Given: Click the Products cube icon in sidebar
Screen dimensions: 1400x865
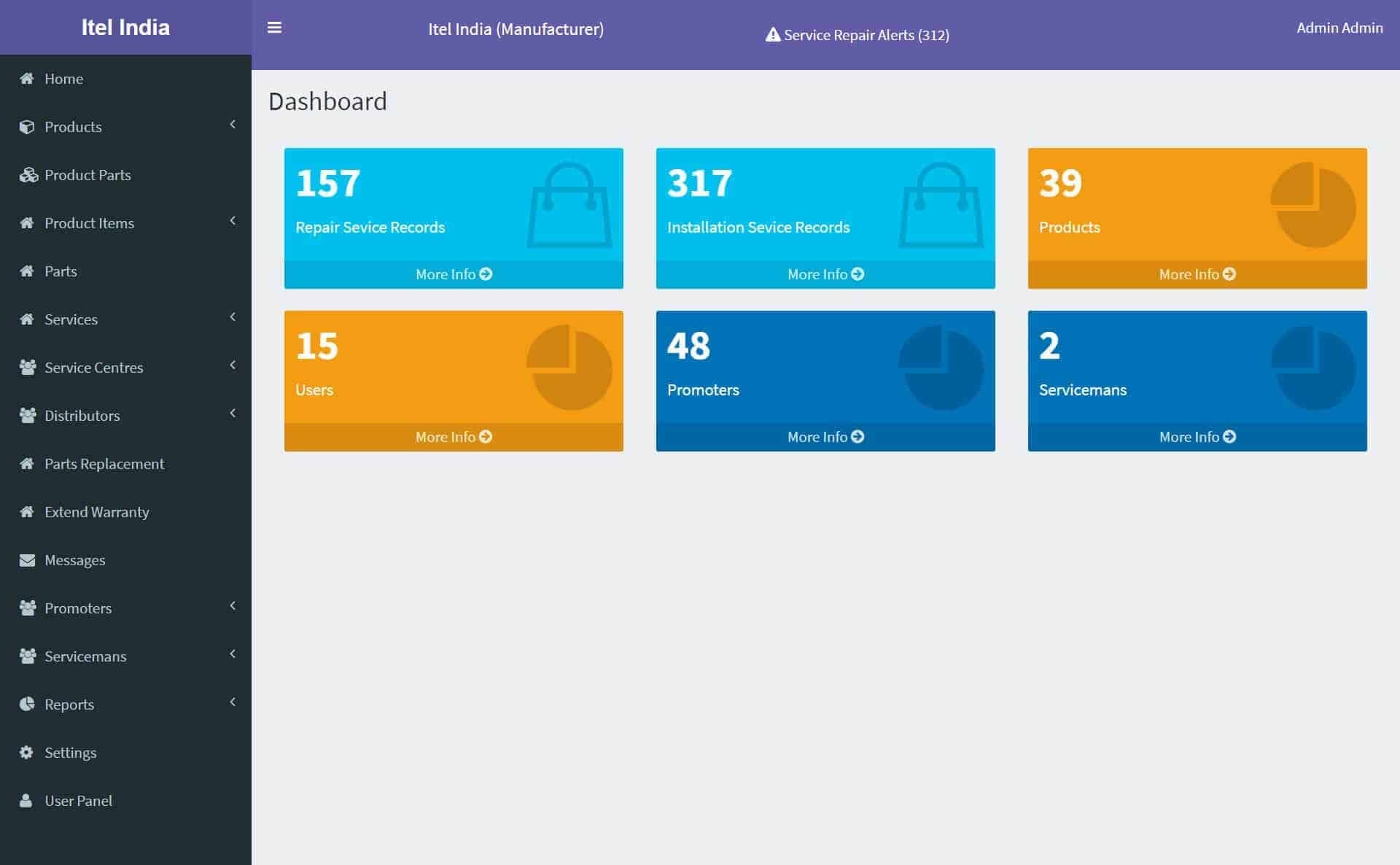Looking at the screenshot, I should (27, 127).
